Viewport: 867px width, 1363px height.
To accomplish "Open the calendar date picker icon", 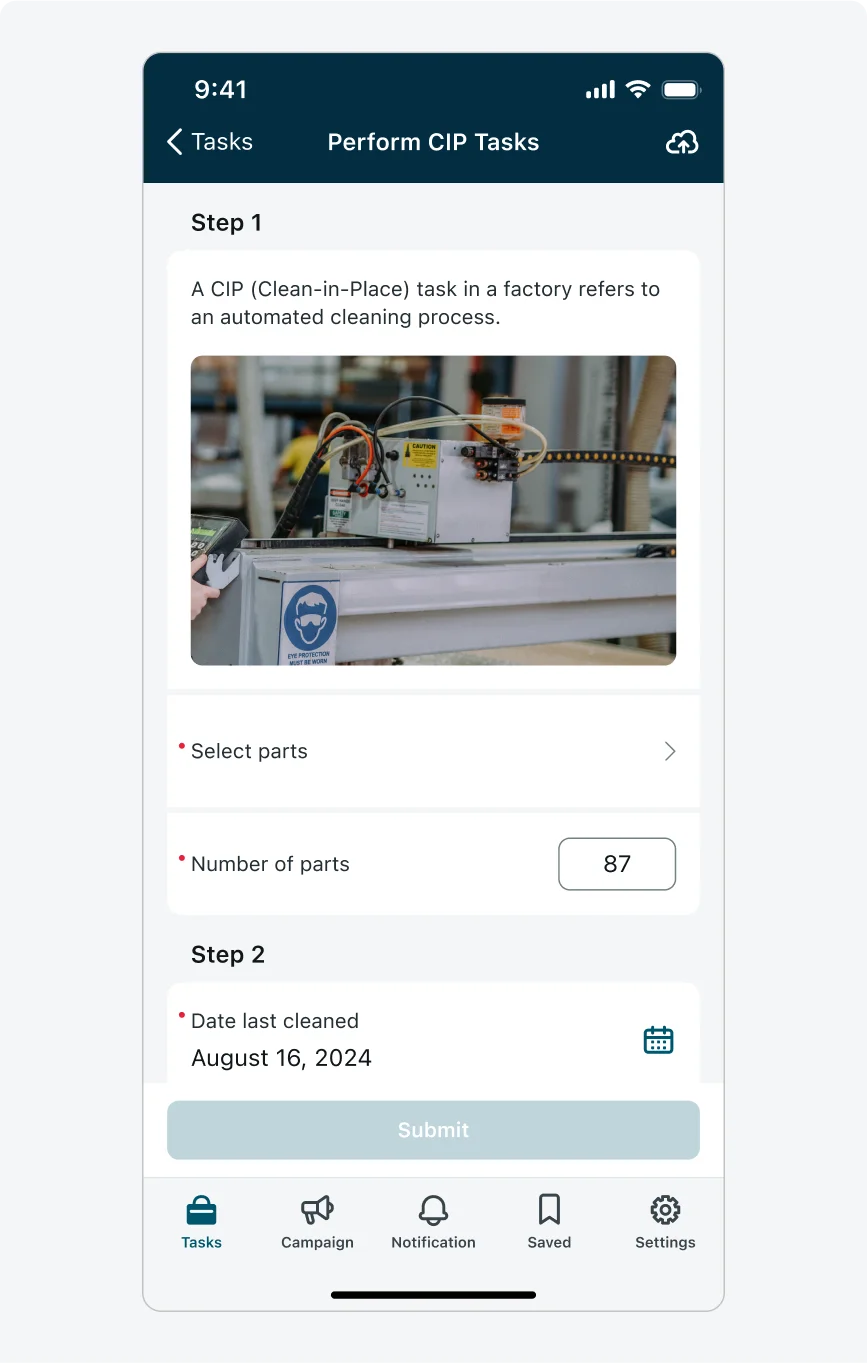I will point(658,1040).
